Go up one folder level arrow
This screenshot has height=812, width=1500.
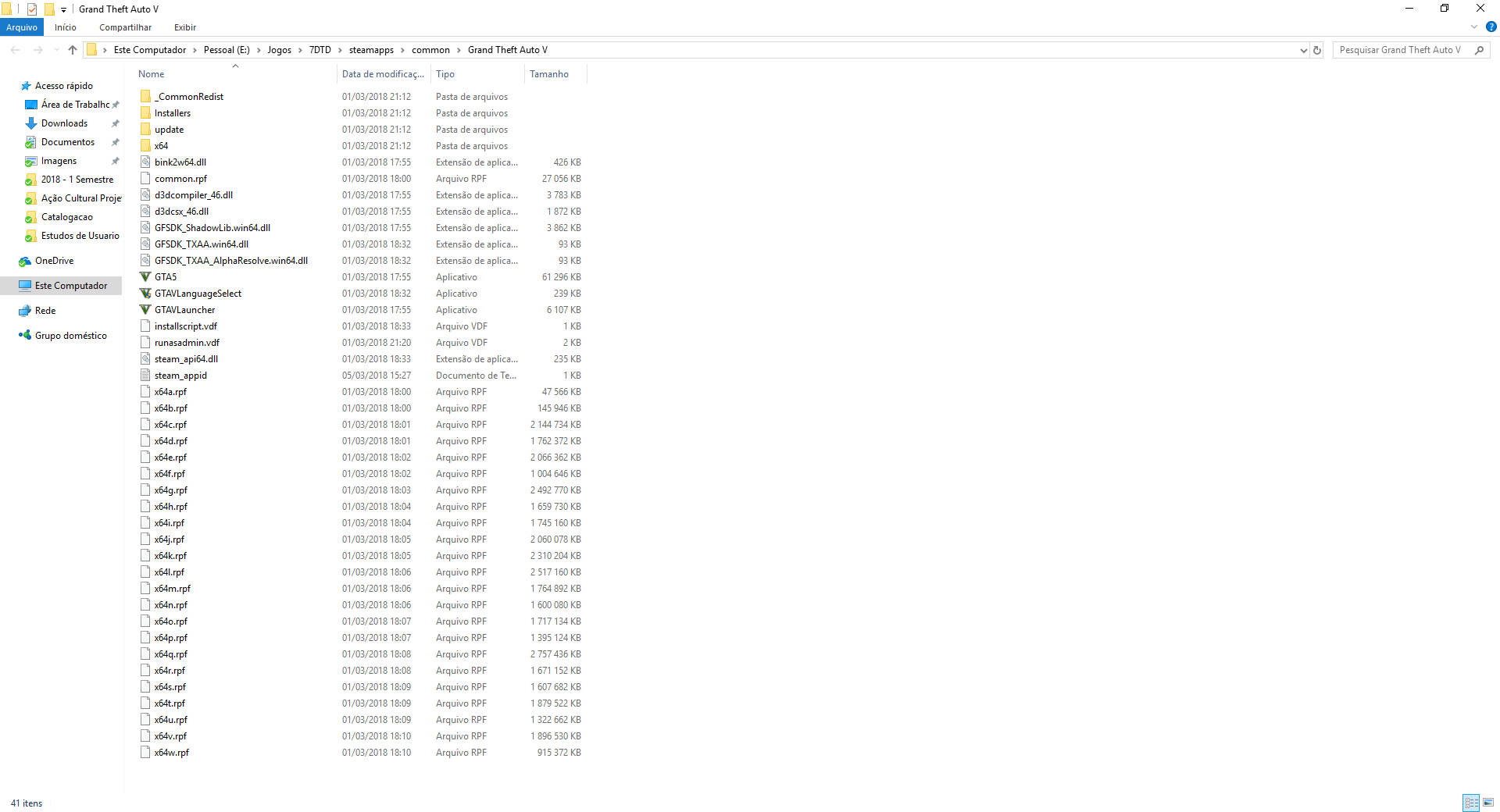[73, 50]
